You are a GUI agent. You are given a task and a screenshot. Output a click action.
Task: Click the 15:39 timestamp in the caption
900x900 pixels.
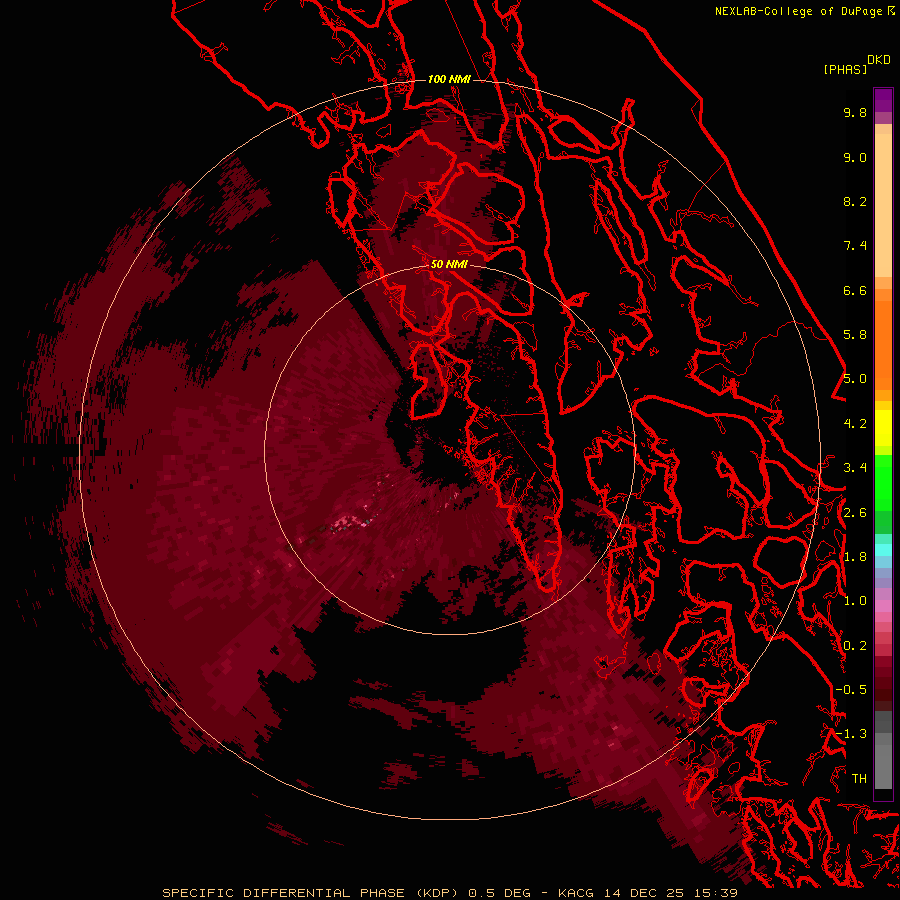[715, 893]
